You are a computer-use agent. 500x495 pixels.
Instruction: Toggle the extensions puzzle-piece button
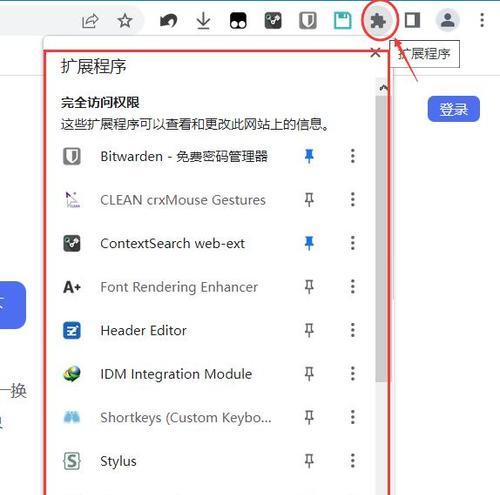click(x=378, y=21)
